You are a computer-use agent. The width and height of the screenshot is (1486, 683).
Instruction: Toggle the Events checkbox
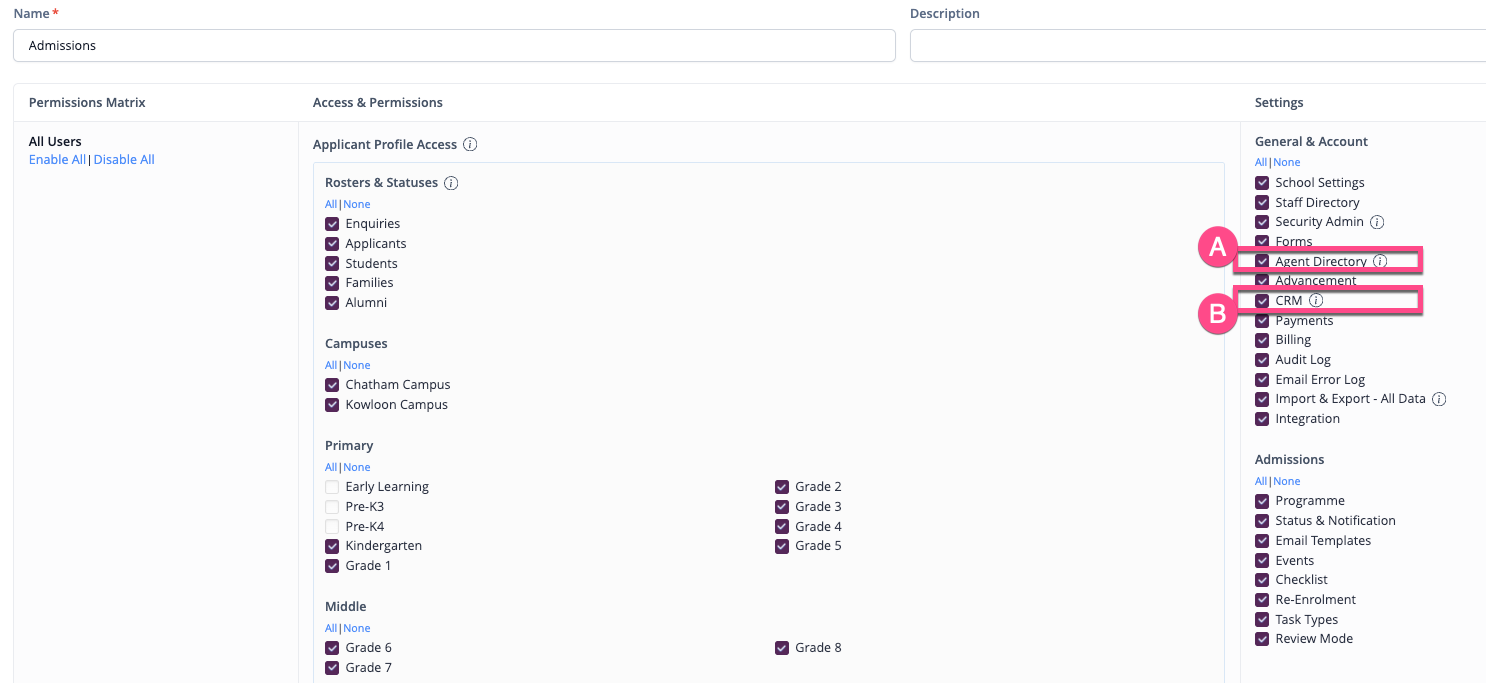[x=1262, y=561]
